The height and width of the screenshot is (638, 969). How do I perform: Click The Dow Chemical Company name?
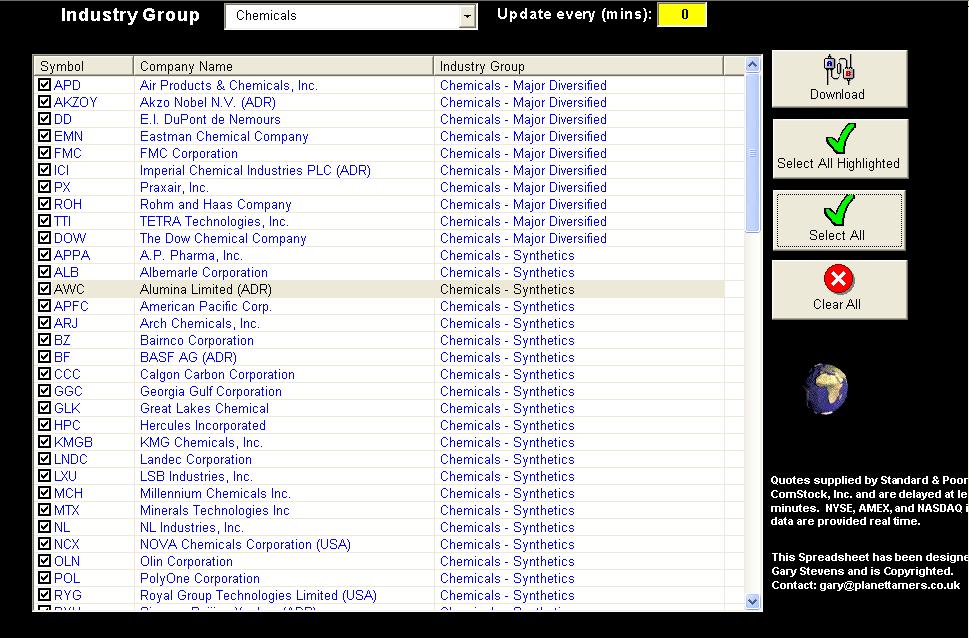tap(223, 239)
